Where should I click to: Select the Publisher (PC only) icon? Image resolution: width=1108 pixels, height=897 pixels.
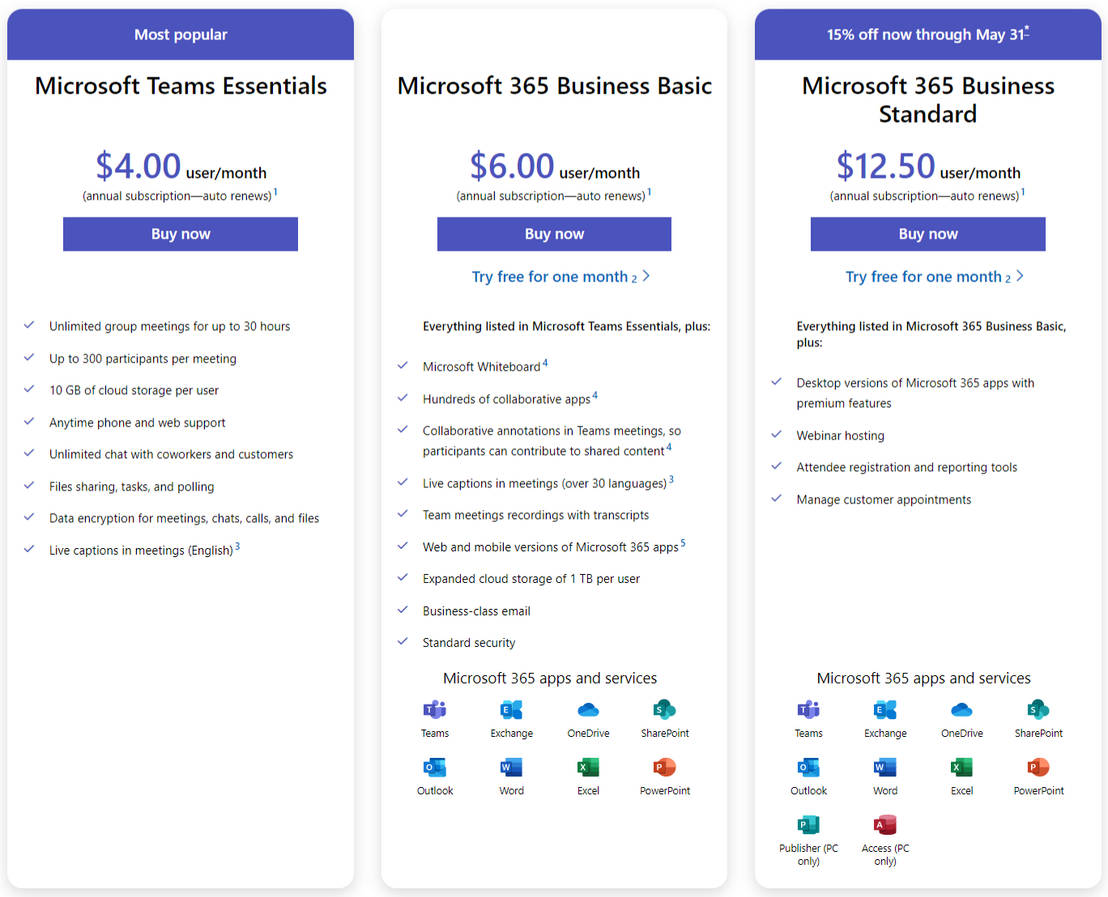click(x=807, y=826)
